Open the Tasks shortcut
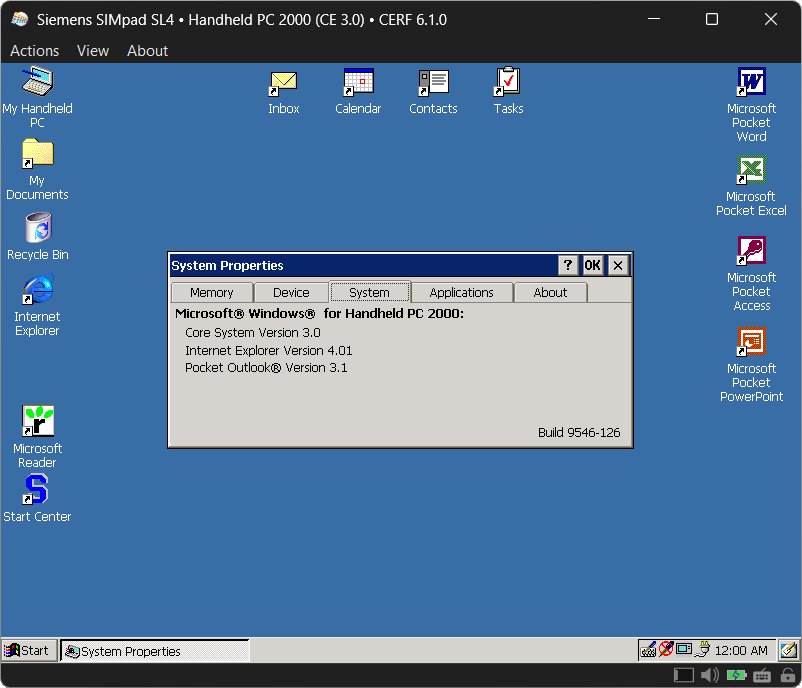Screen dimensions: 802x688 tap(507, 81)
